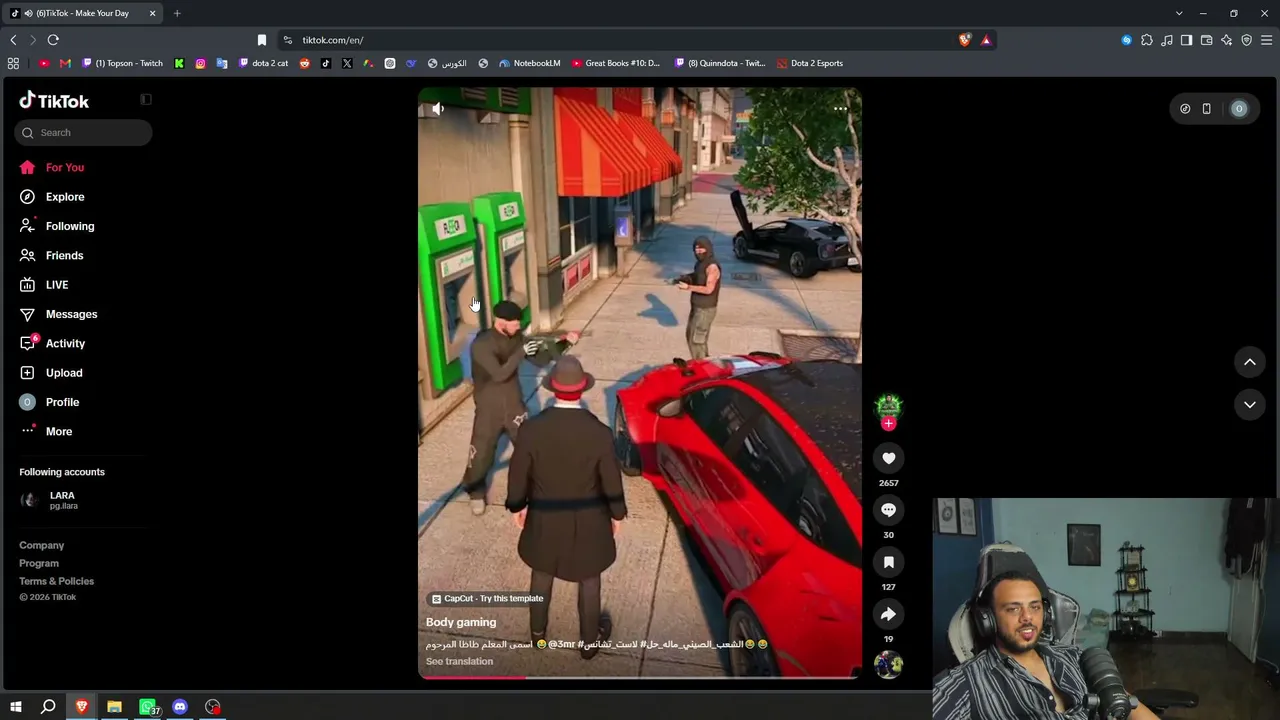Image resolution: width=1280 pixels, height=720 pixels.
Task: Open the video's three-dot options menu
Action: point(840,108)
